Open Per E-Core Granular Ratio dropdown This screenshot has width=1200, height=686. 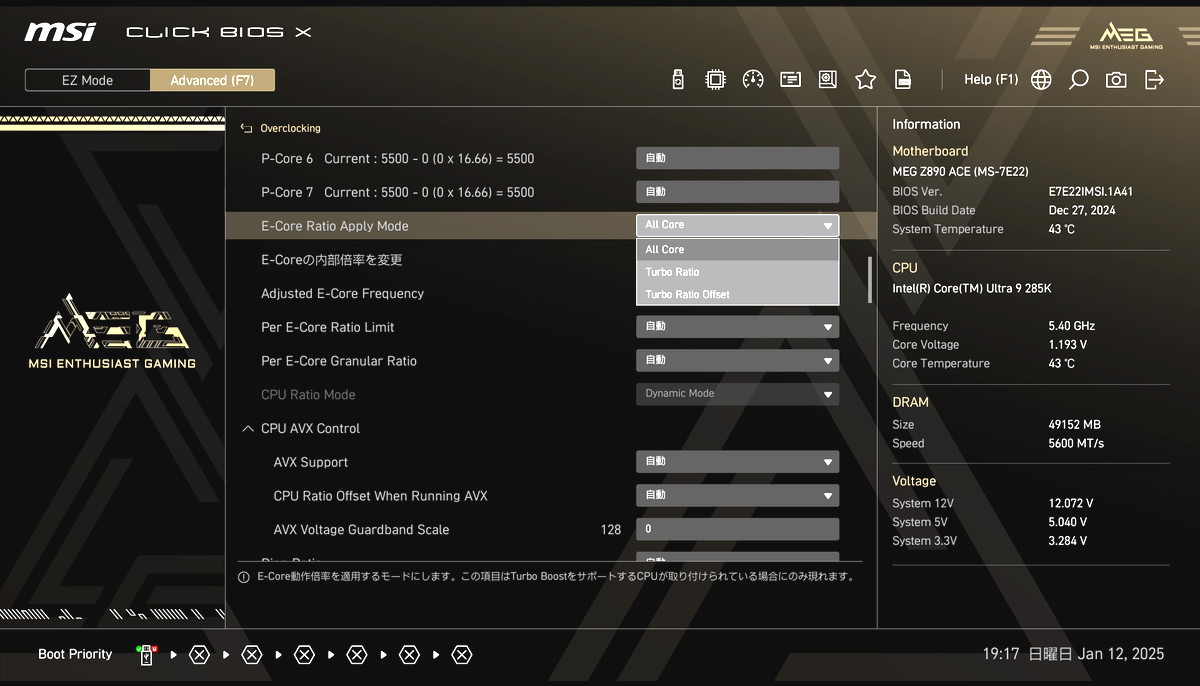(x=738, y=360)
